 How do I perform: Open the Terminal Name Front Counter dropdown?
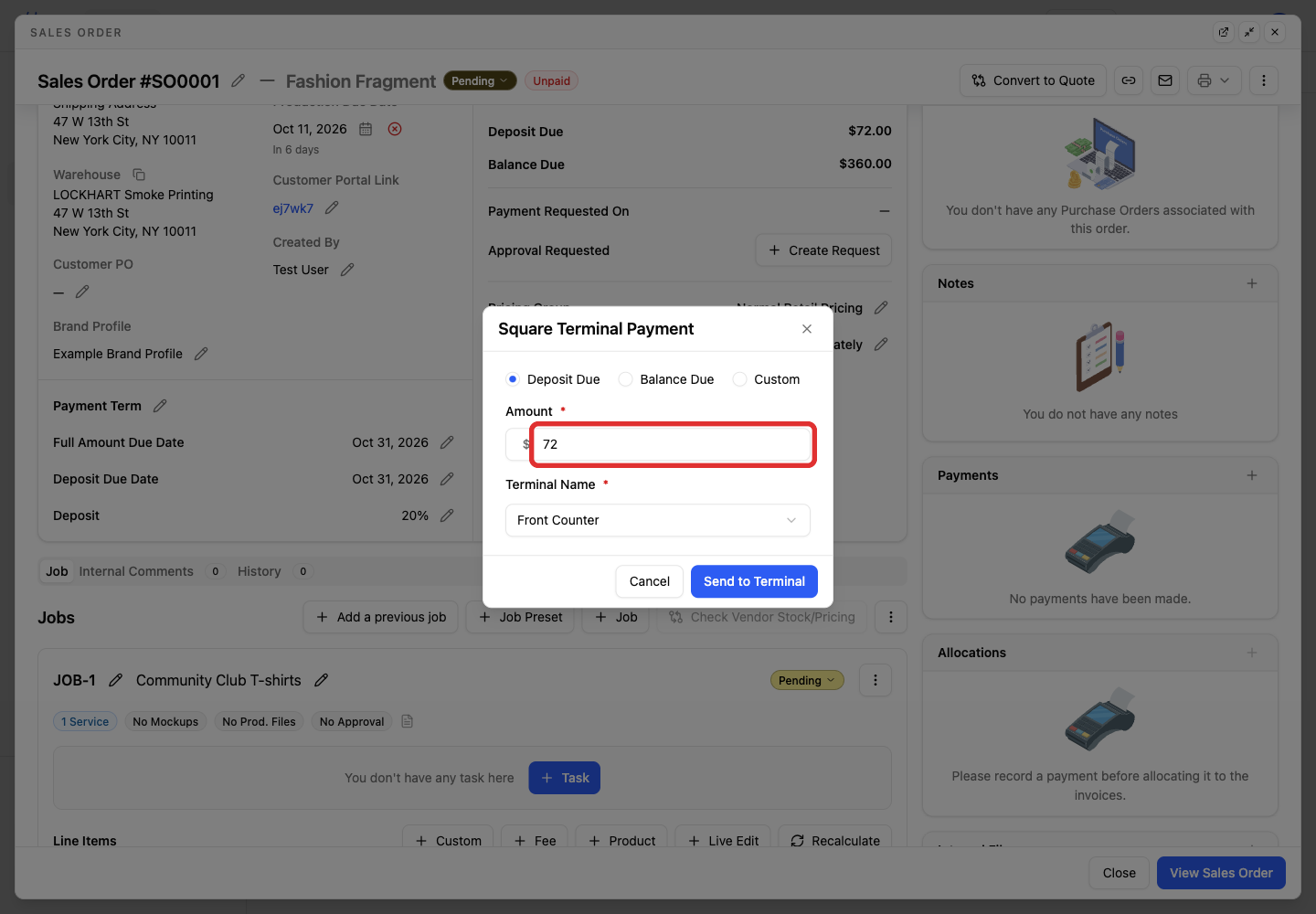[658, 520]
